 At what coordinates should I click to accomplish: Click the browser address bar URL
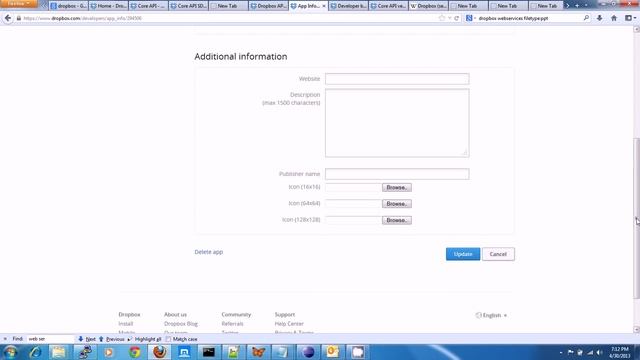[x=229, y=18]
